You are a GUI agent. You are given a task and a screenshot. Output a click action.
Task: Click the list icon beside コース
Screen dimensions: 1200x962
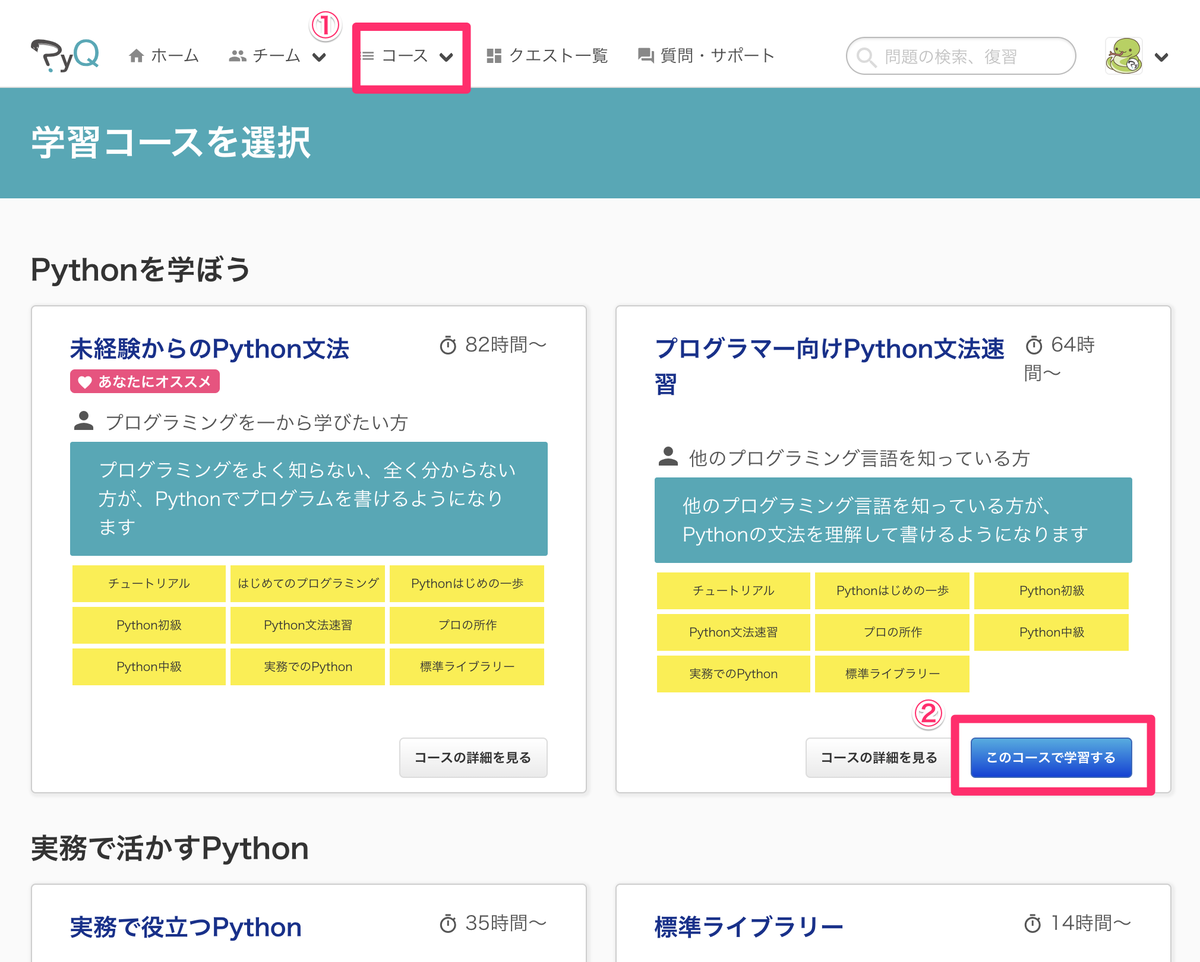coord(368,56)
